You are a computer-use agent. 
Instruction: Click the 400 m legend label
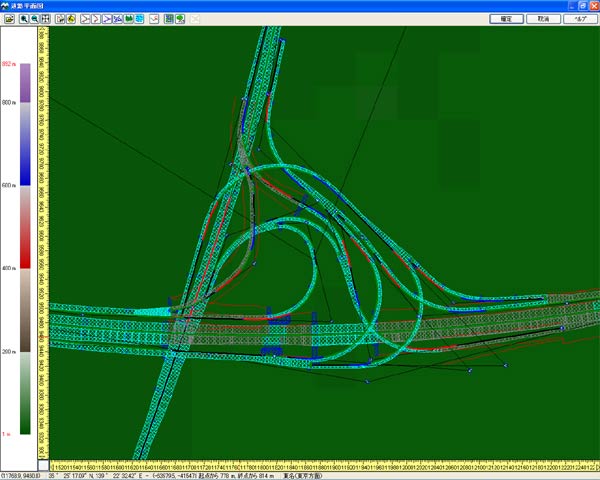point(9,268)
